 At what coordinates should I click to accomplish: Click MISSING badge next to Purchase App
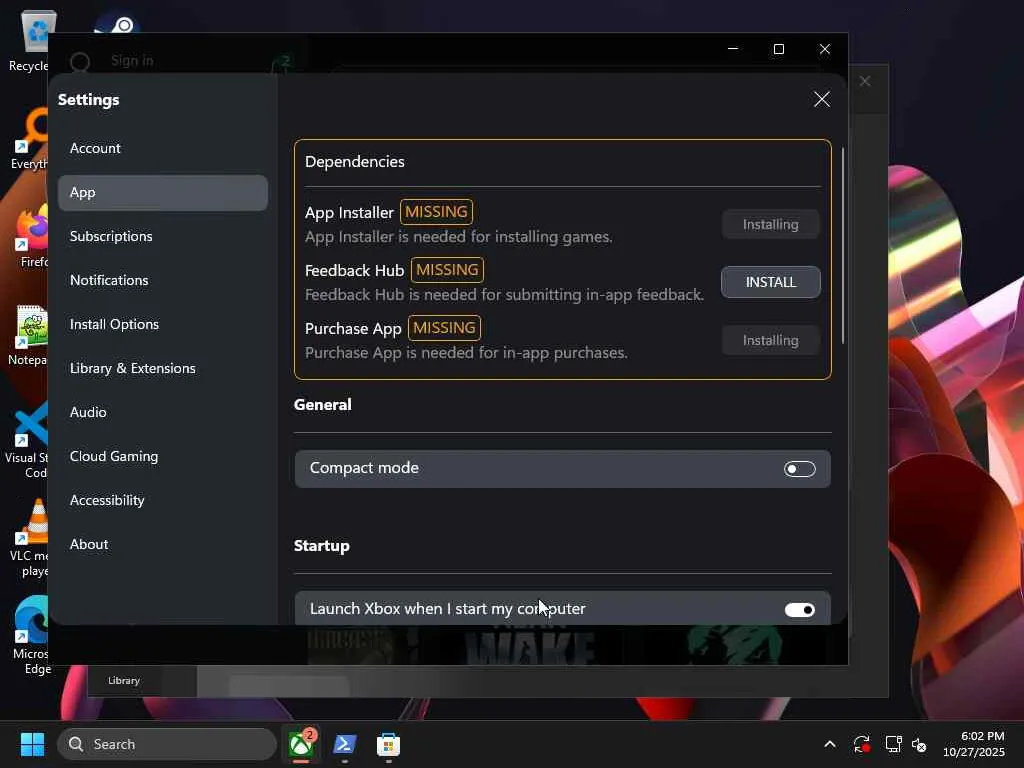click(x=444, y=328)
